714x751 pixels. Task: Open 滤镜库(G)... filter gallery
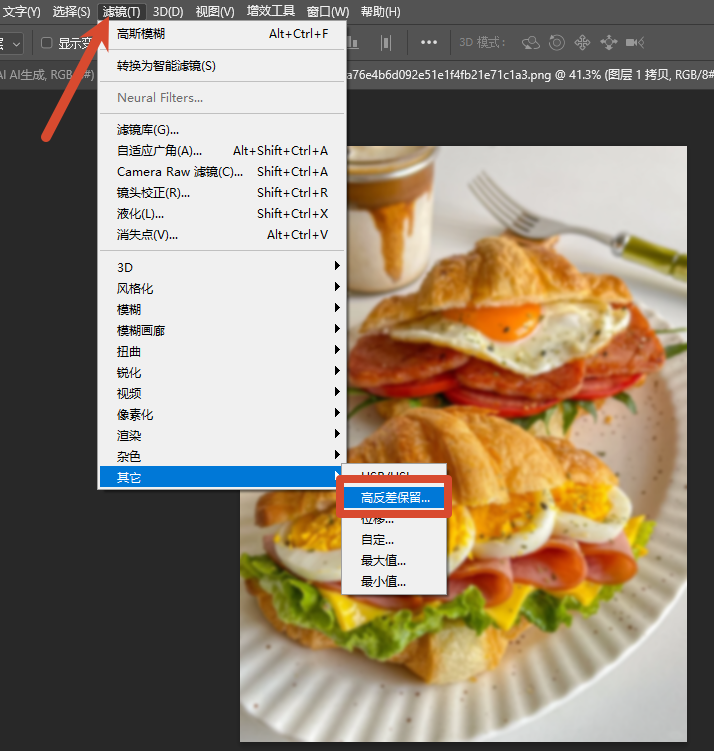[222, 130]
